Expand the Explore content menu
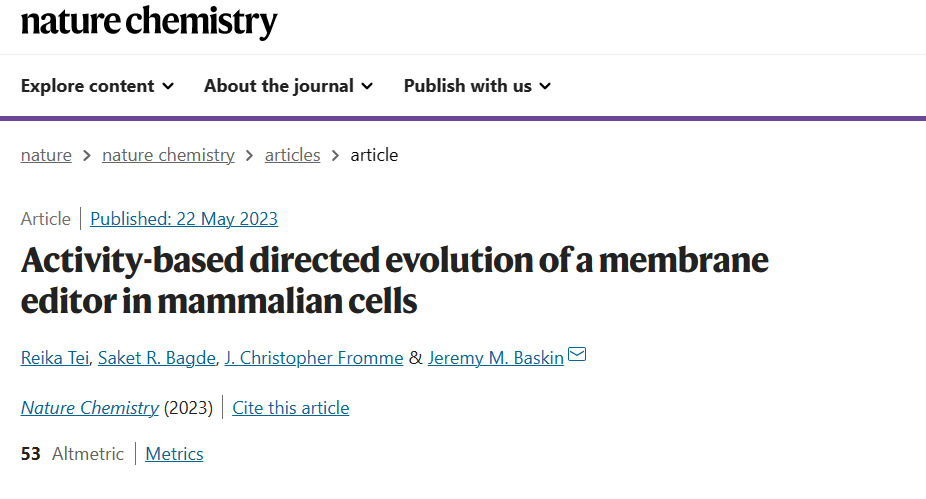The width and height of the screenshot is (926, 499). click(97, 86)
